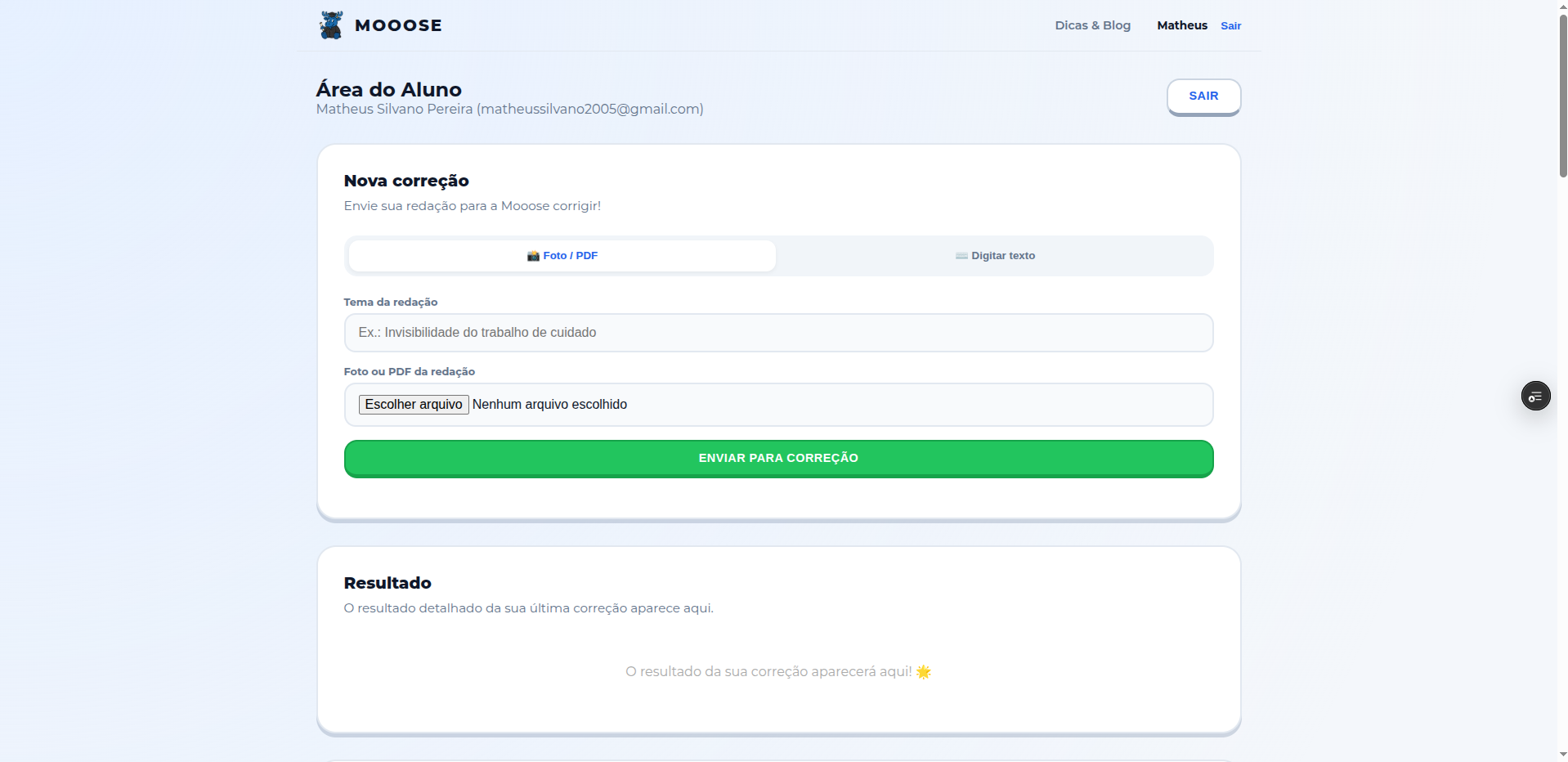Click the Nenhum arquivo escolhido file label

point(549,405)
